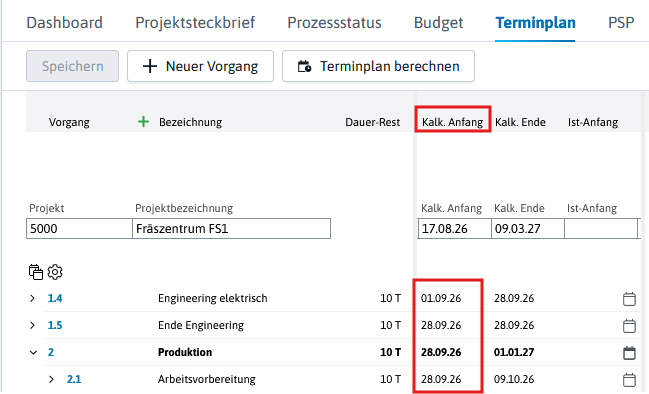
Task: Open the Prozessstatus tab
Action: click(x=334, y=22)
